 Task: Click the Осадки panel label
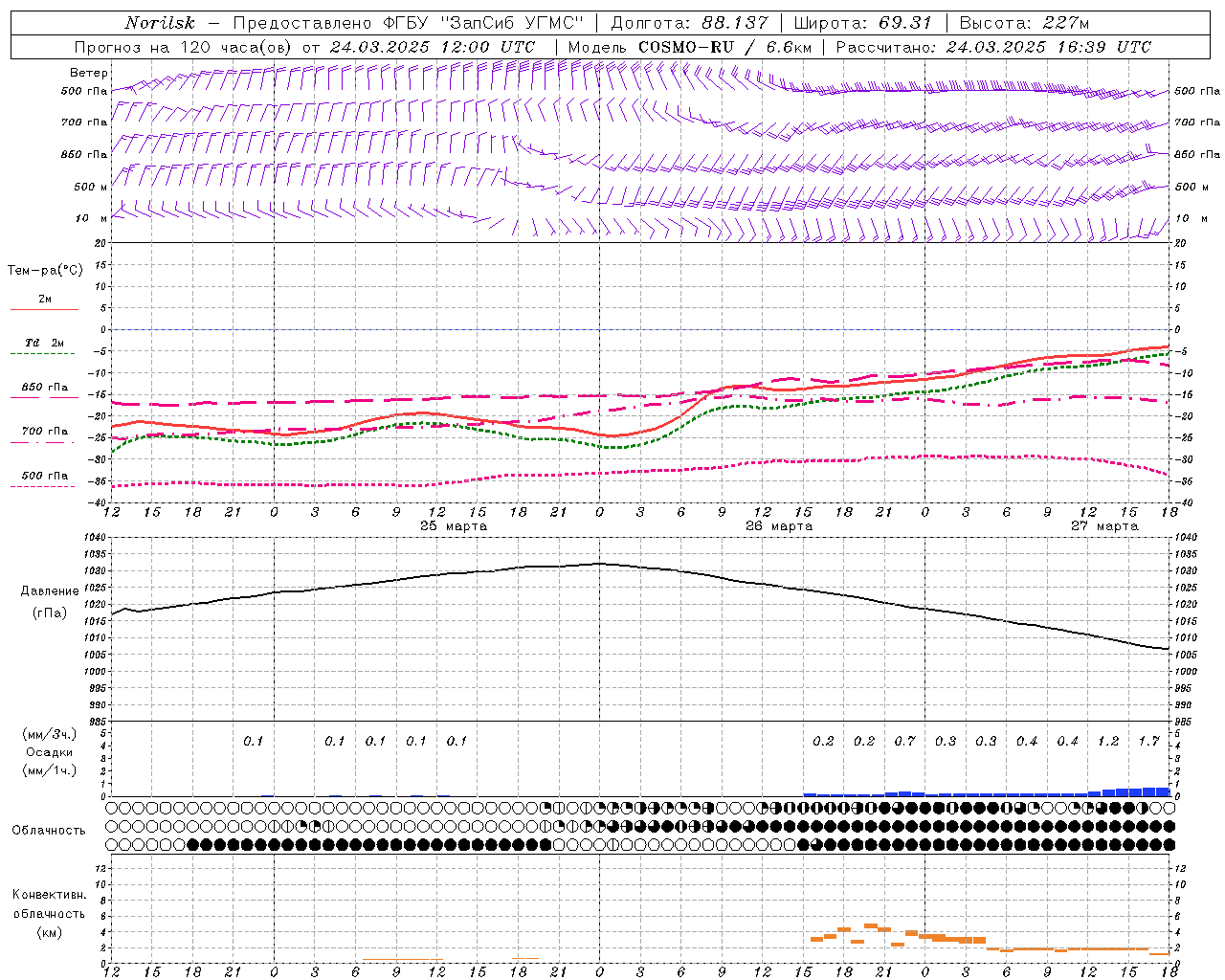click(x=49, y=752)
